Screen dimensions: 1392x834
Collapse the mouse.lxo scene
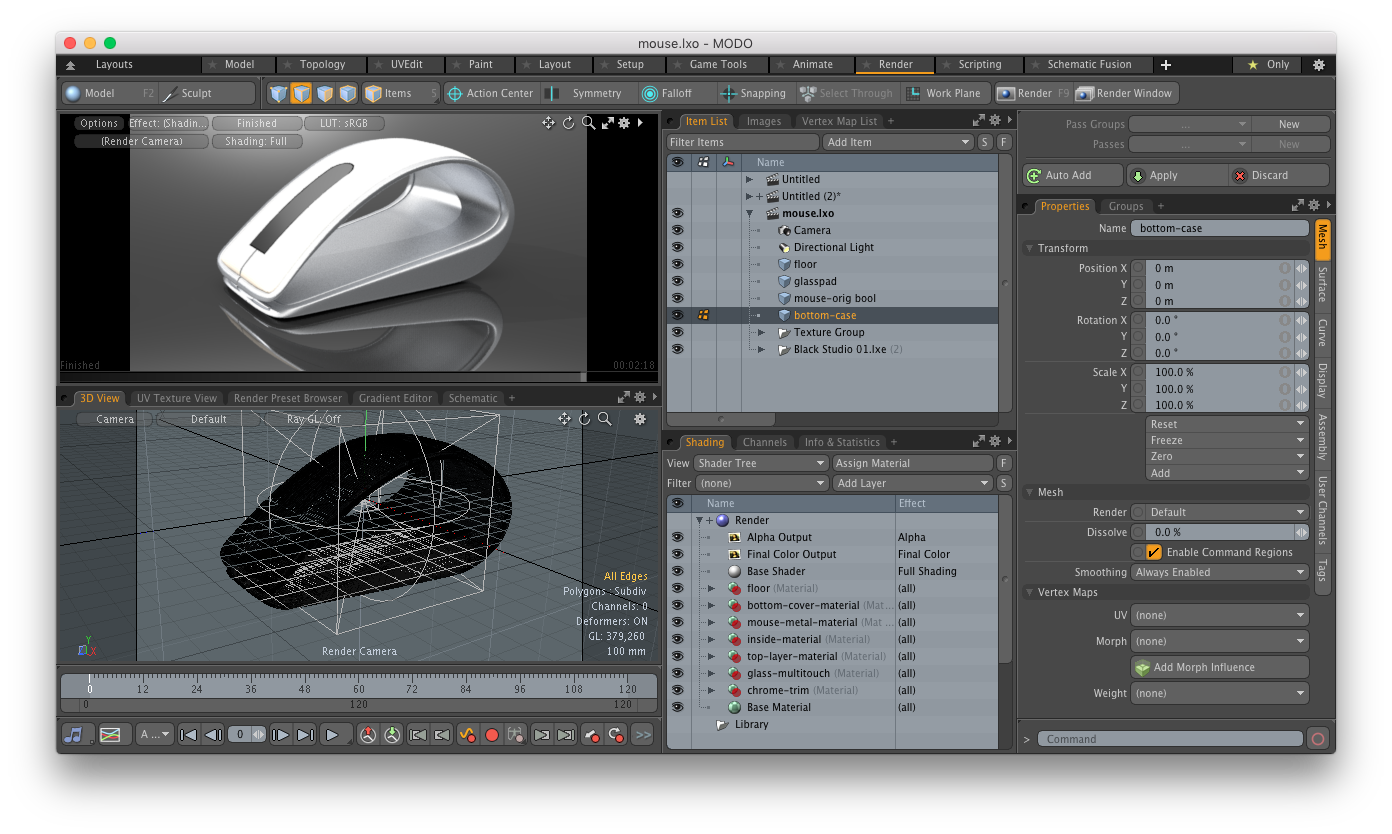pyautogui.click(x=749, y=213)
